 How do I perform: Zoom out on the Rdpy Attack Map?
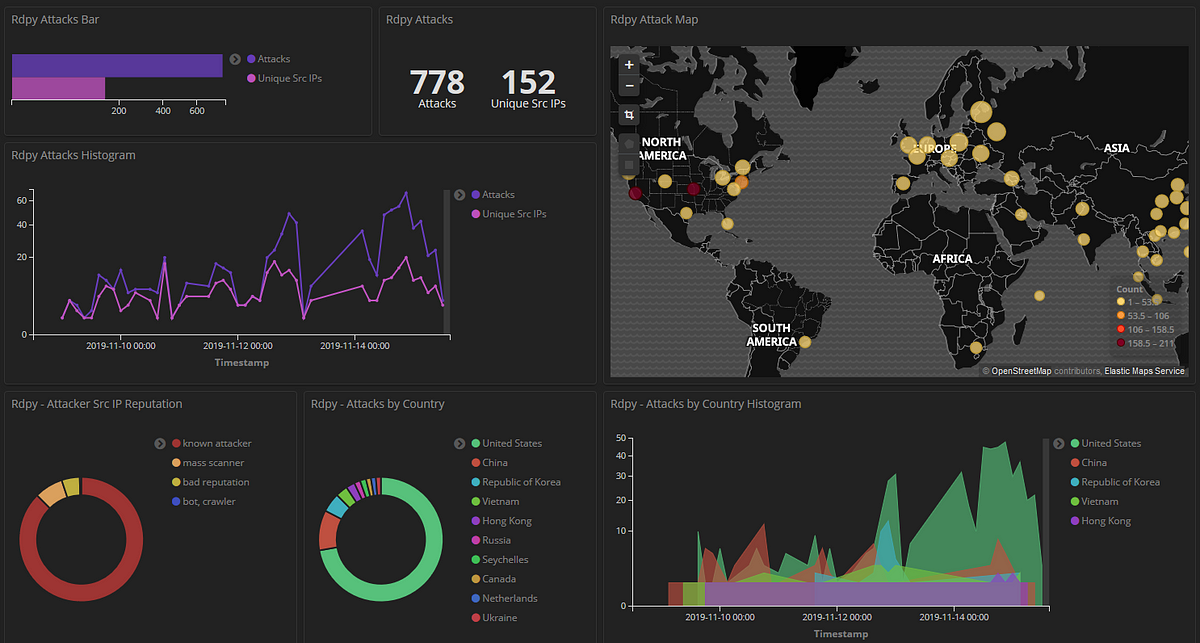tap(629, 86)
